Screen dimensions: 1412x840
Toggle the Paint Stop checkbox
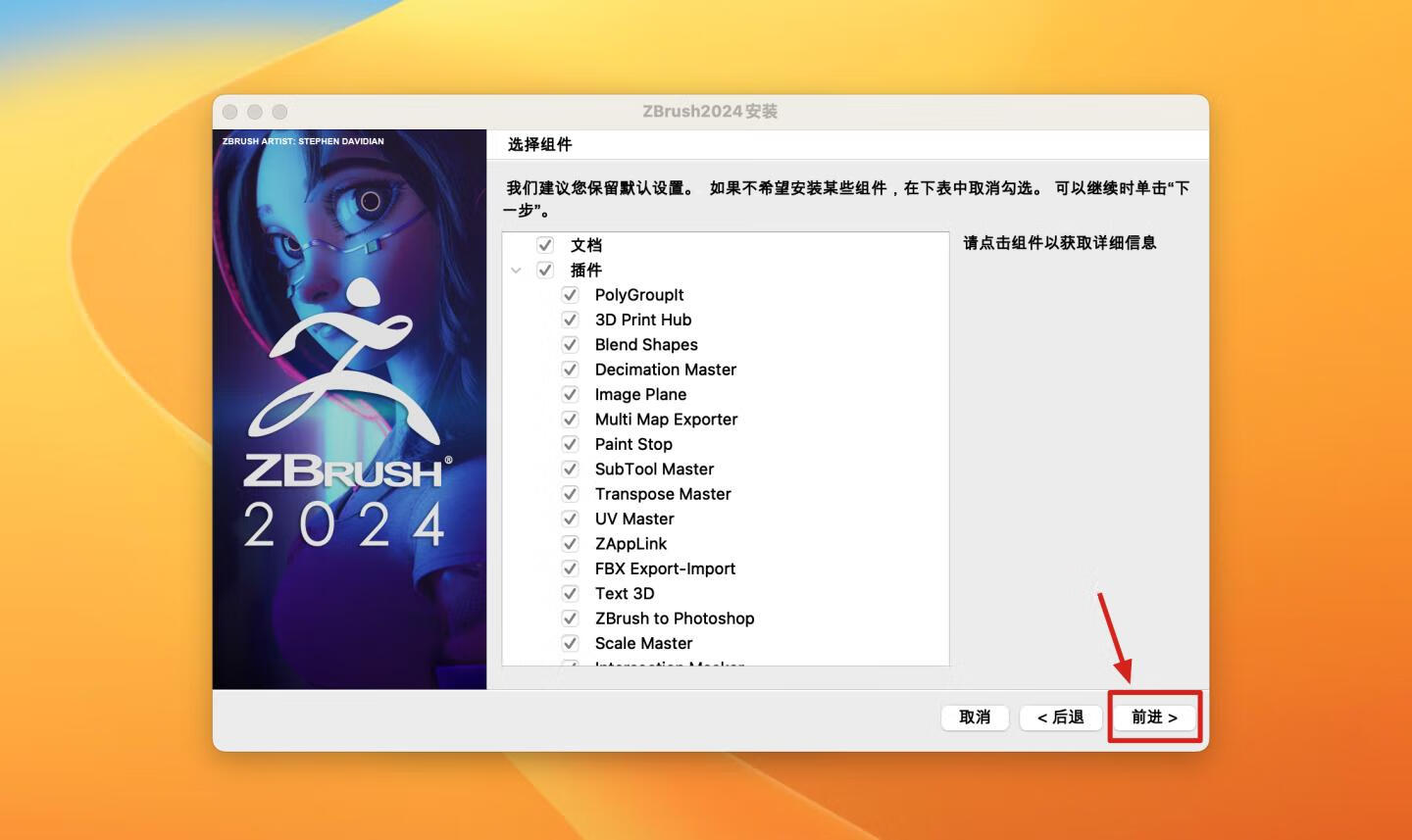[570, 444]
